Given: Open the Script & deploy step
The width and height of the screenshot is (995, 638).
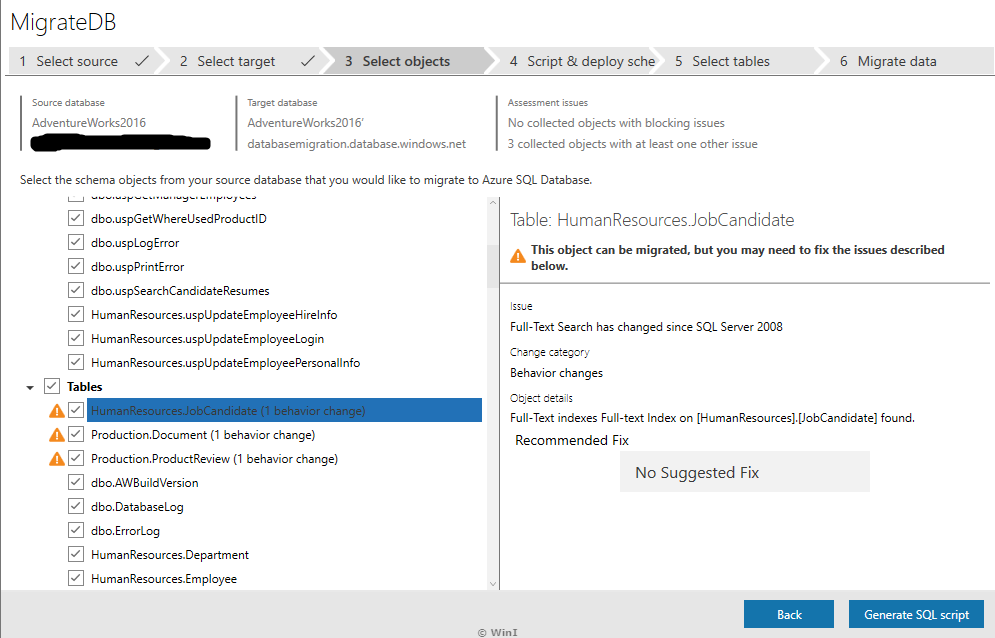Looking at the screenshot, I should [x=580, y=61].
